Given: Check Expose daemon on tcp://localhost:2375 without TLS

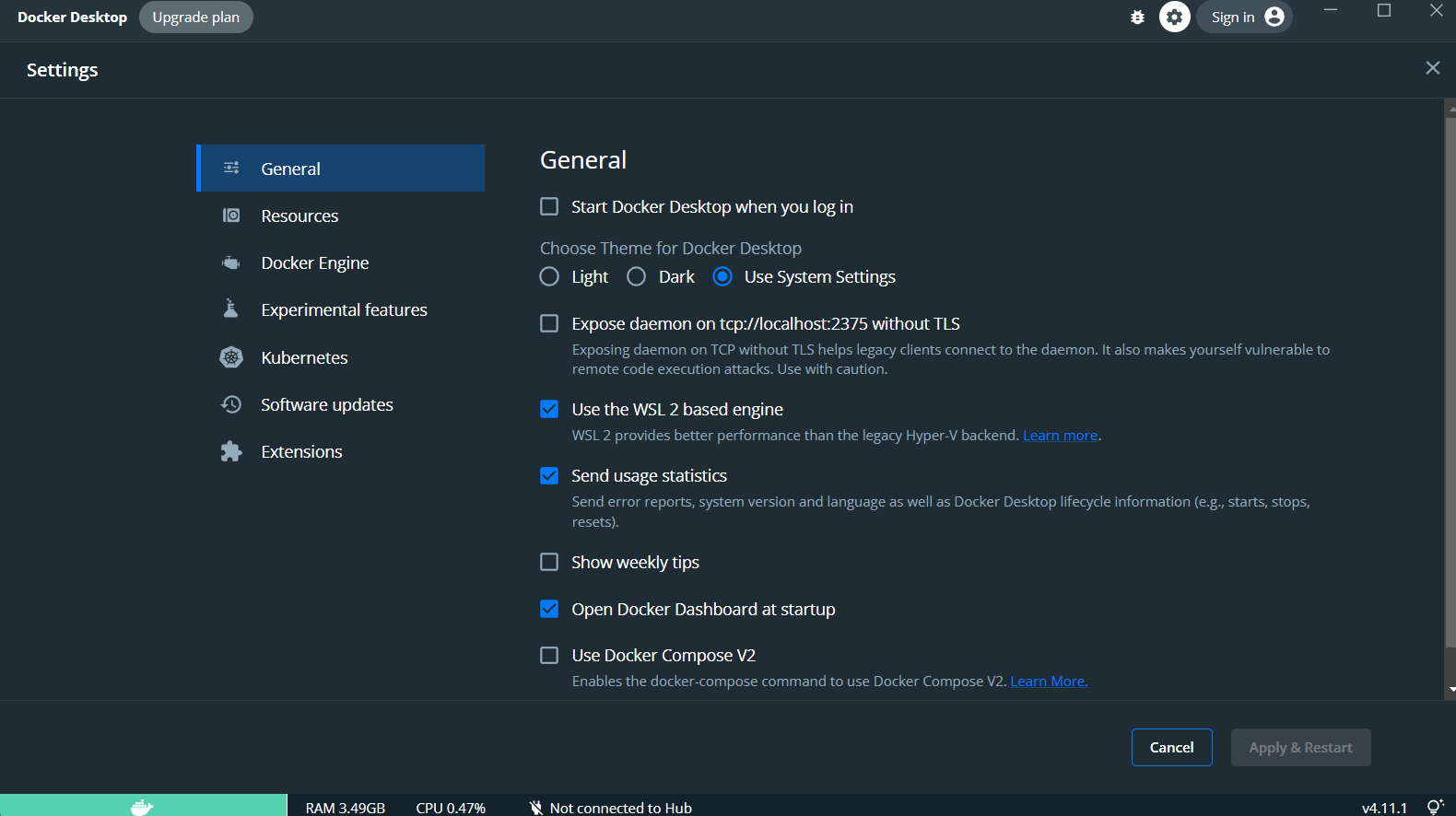Looking at the screenshot, I should tap(549, 323).
